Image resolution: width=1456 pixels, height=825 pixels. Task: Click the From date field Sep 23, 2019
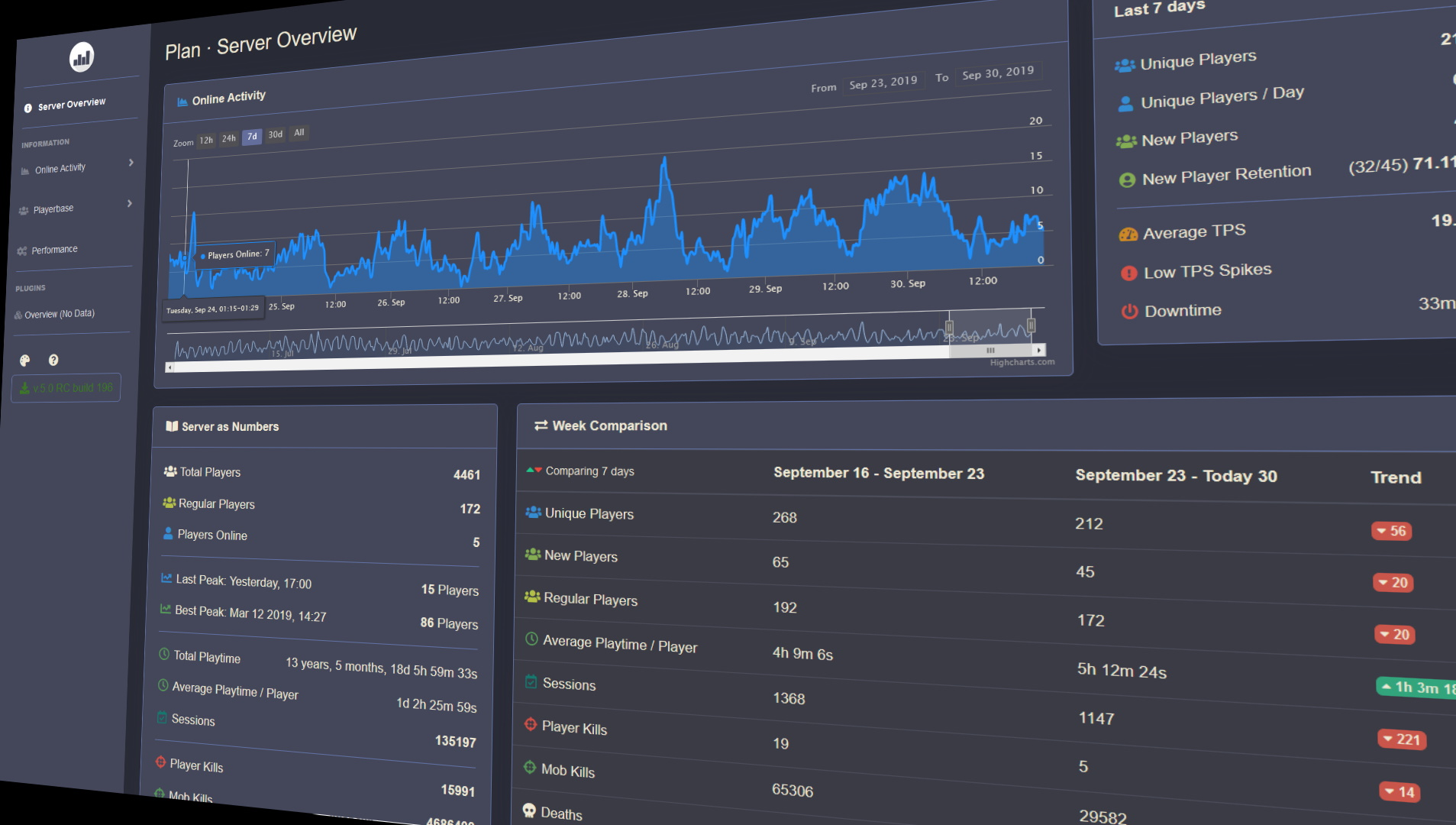click(x=883, y=82)
